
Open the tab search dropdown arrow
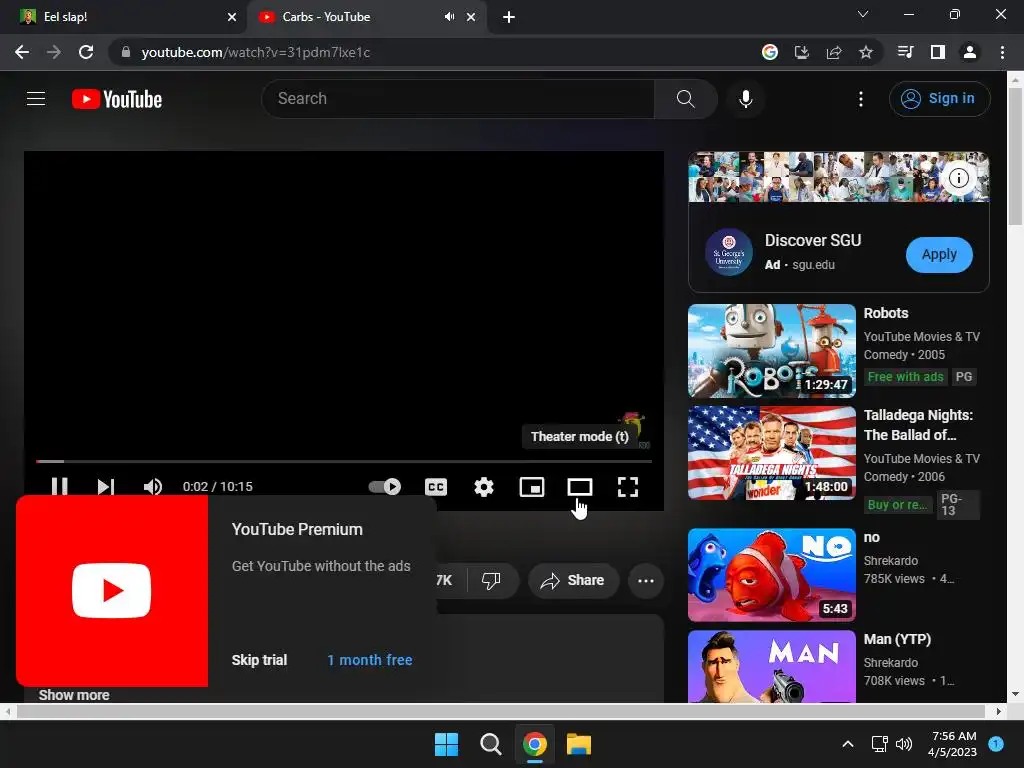click(863, 14)
